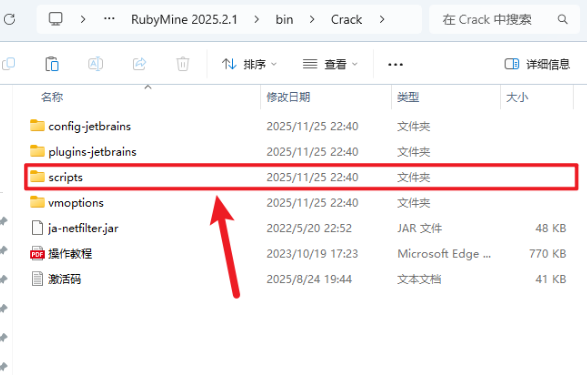Image resolution: width=587 pixels, height=375 pixels.
Task: Sort by the 类型 column header
Action: coord(408,97)
